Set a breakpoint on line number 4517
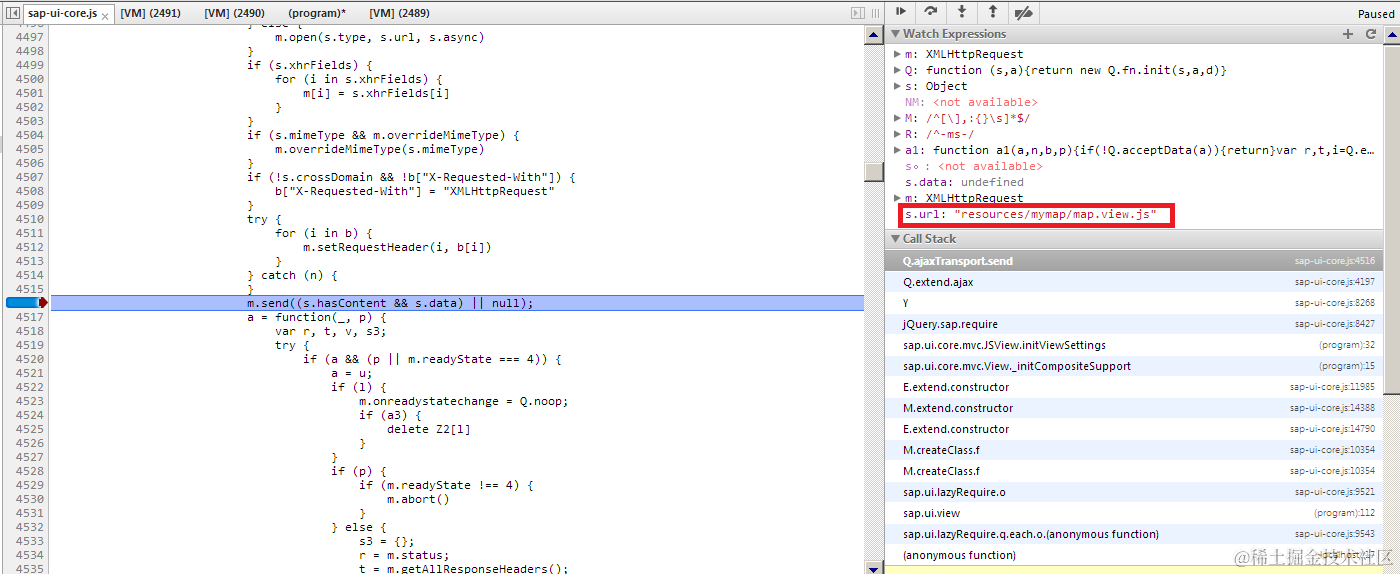Image resolution: width=1400 pixels, height=574 pixels. pyautogui.click(x=29, y=317)
